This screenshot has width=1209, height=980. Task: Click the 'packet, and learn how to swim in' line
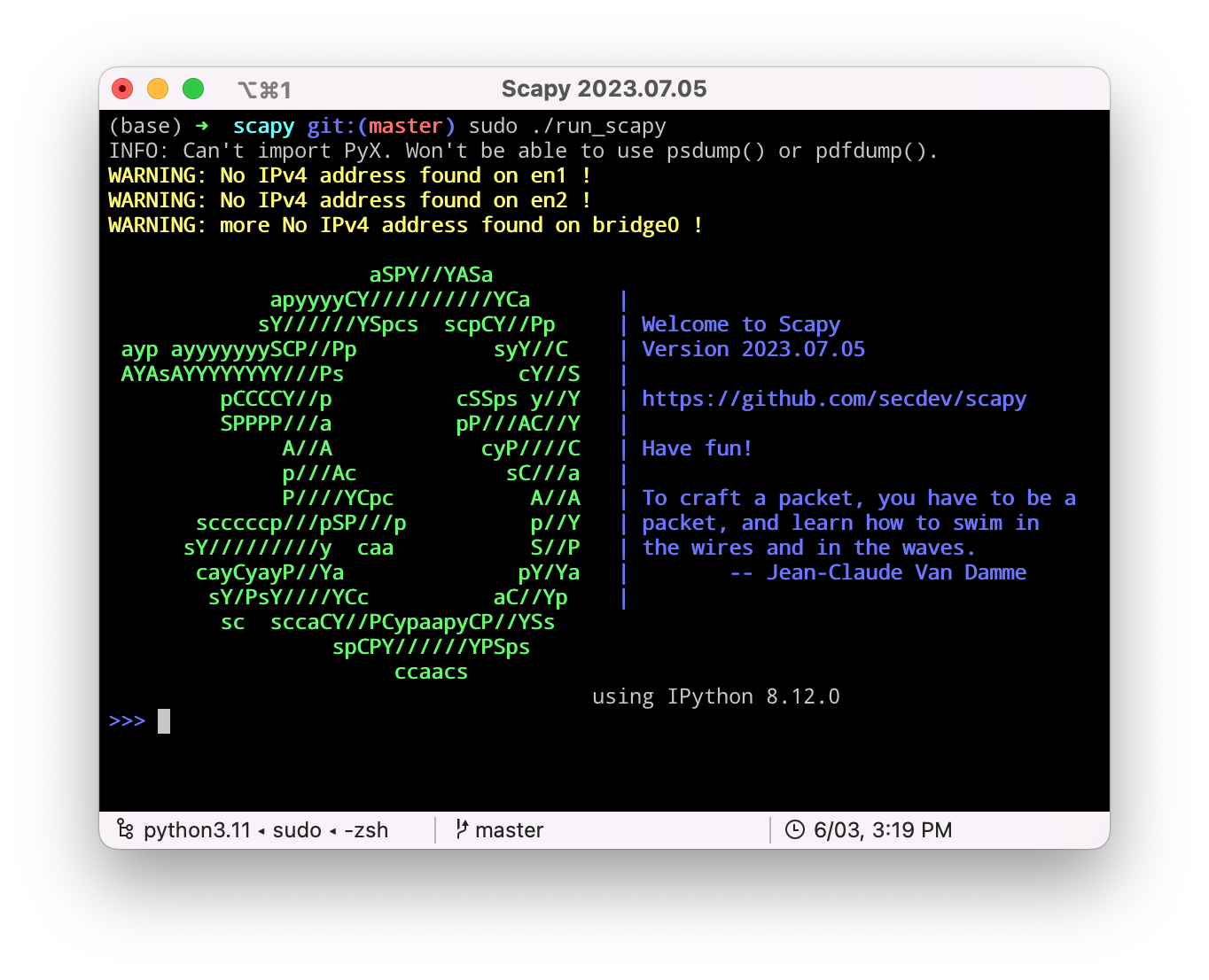pos(840,523)
